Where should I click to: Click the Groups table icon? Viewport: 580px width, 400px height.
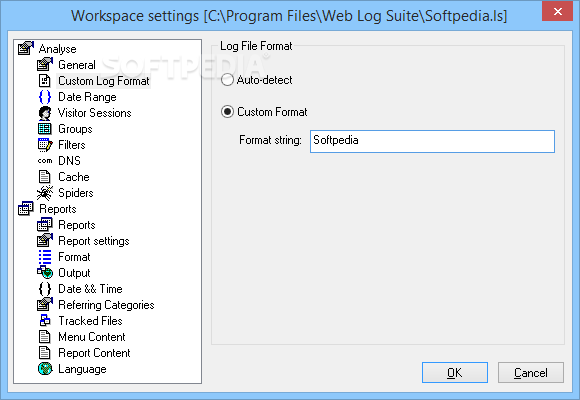click(45, 129)
